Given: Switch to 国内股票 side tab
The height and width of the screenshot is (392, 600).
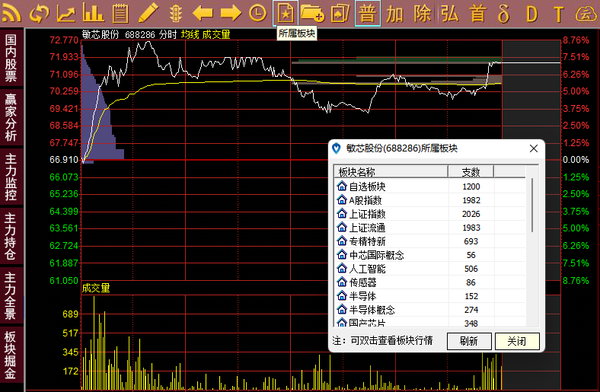Looking at the screenshot, I should [x=11, y=58].
